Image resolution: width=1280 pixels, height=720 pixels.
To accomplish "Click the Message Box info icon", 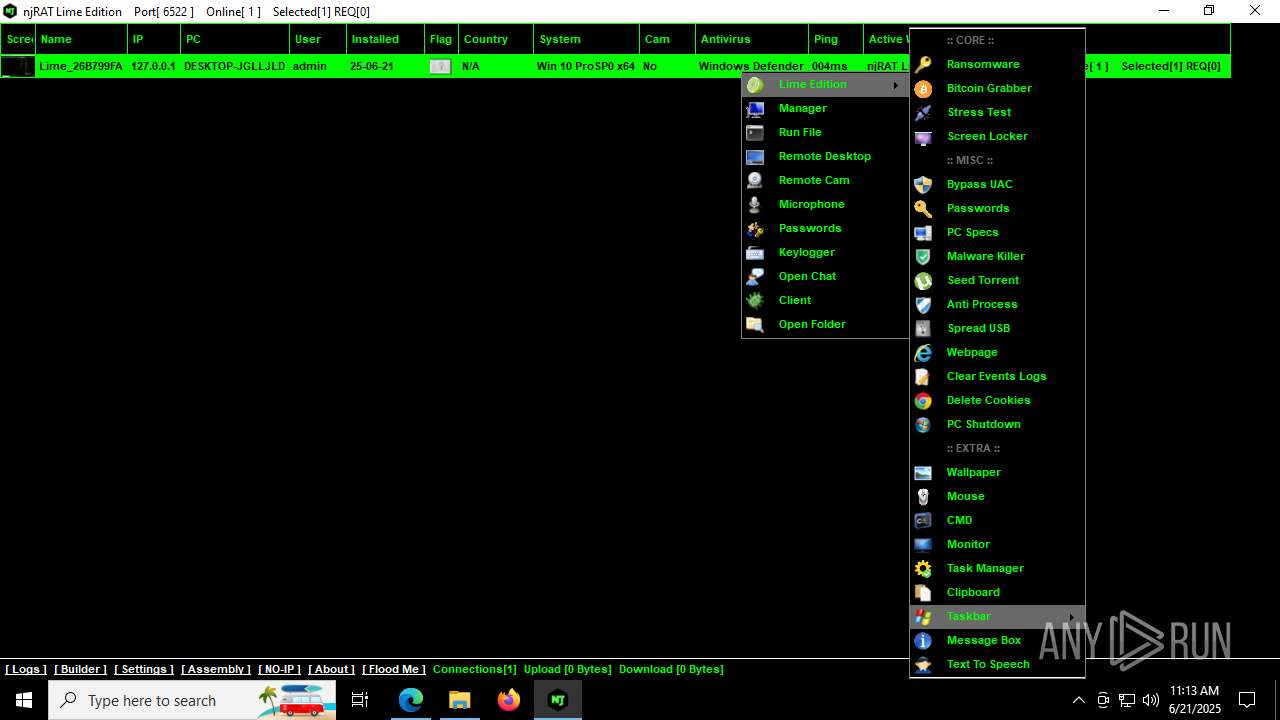I will tap(923, 640).
